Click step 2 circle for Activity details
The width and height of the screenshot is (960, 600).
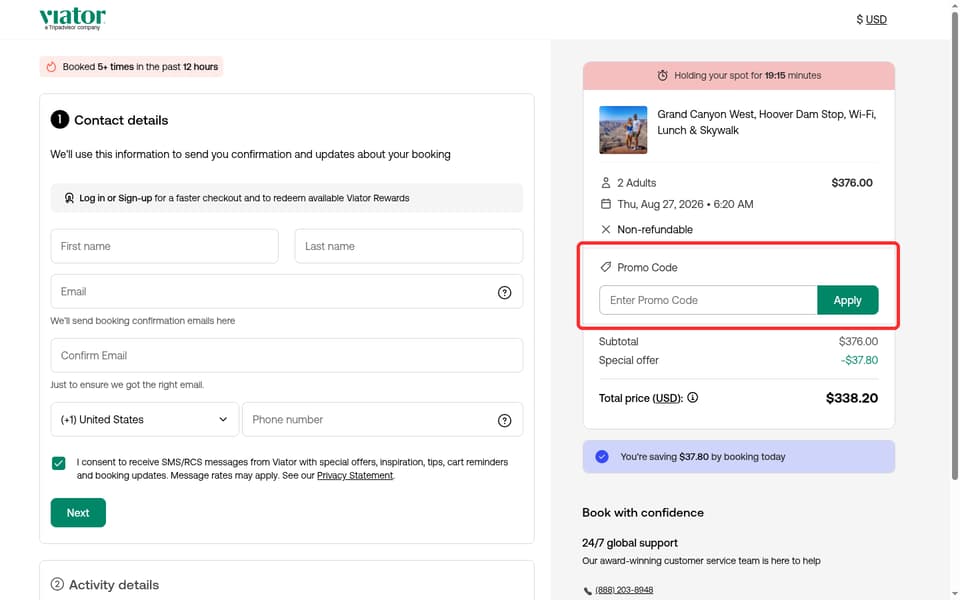[57, 584]
